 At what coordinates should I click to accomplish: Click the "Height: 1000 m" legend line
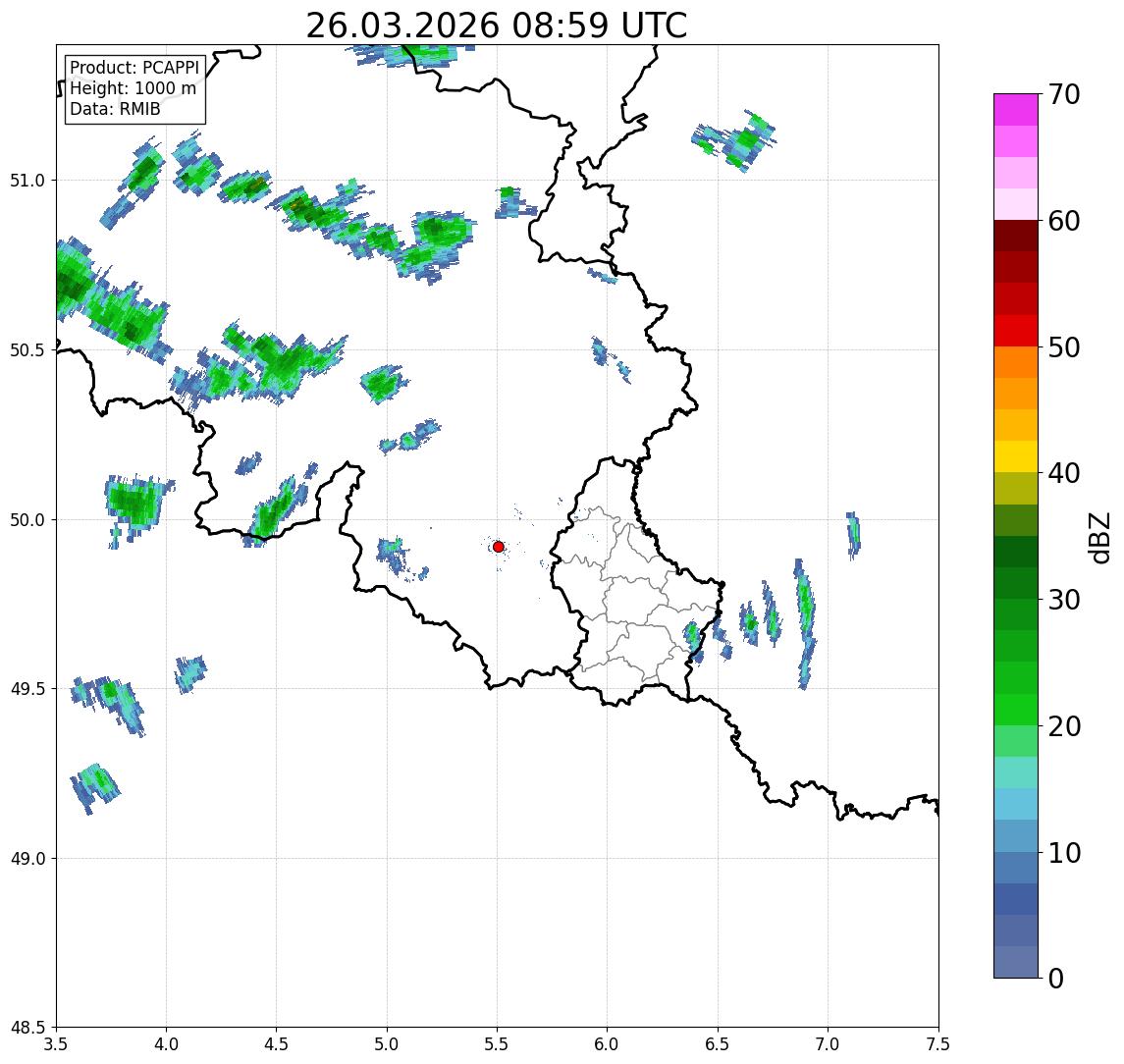pyautogui.click(x=133, y=88)
